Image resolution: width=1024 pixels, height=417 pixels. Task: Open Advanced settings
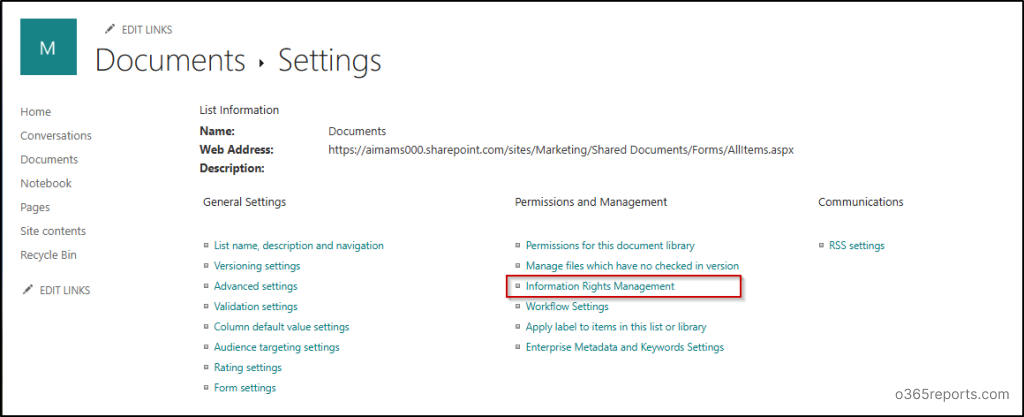[x=255, y=286]
